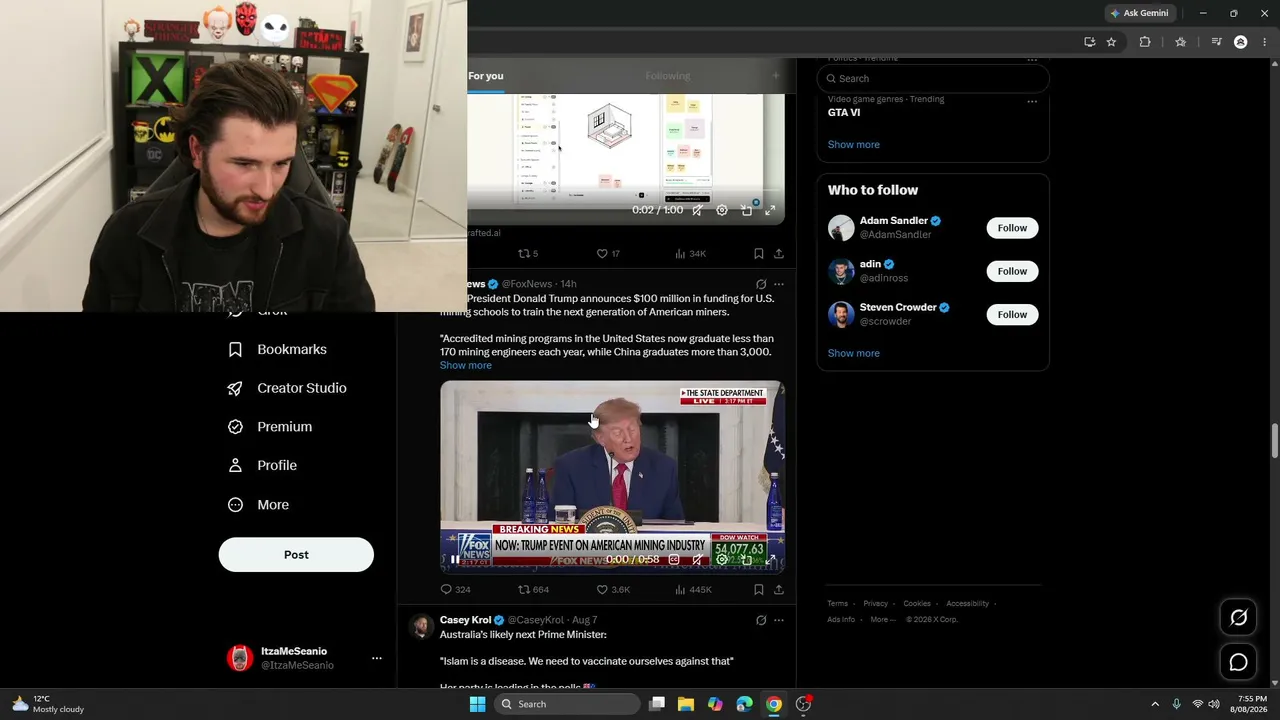
Task: Open Bookmarks in the X sidebar
Action: pos(278,349)
